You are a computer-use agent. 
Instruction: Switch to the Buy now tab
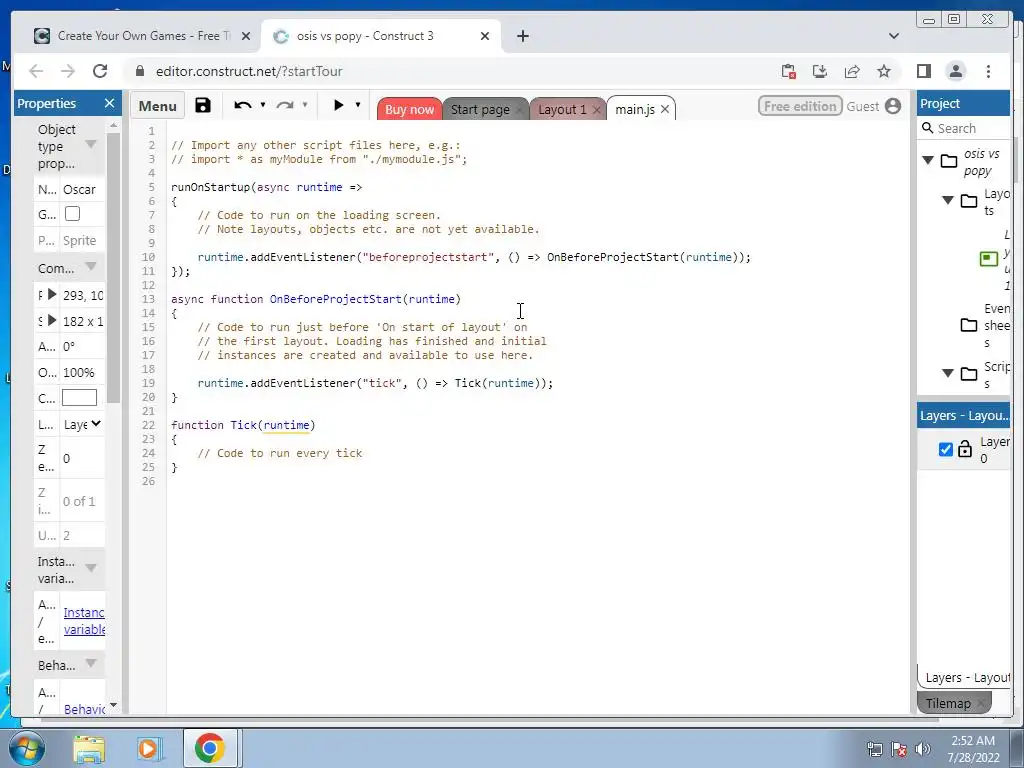(x=409, y=109)
